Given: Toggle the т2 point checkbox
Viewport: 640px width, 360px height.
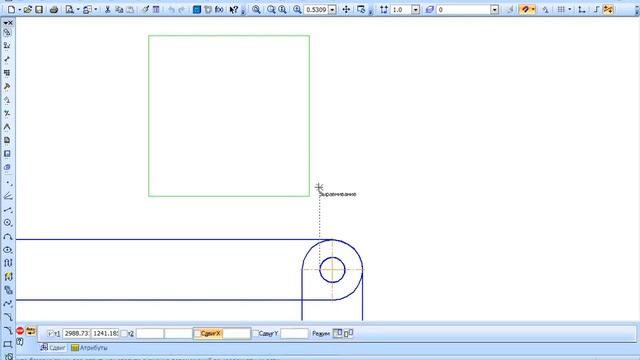Looking at the screenshot, I should [x=124, y=333].
